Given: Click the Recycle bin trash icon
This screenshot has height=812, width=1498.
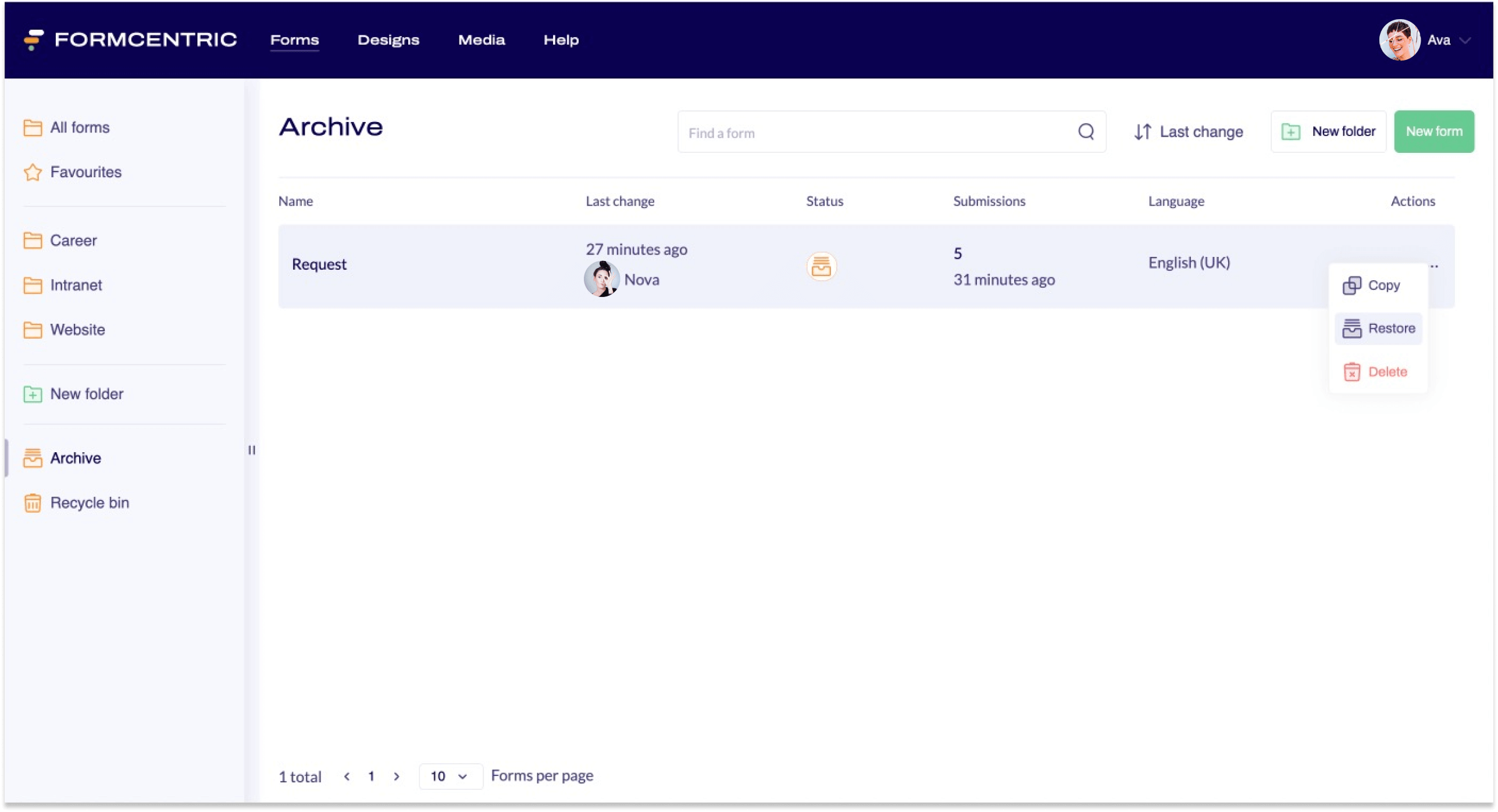Looking at the screenshot, I should [33, 503].
